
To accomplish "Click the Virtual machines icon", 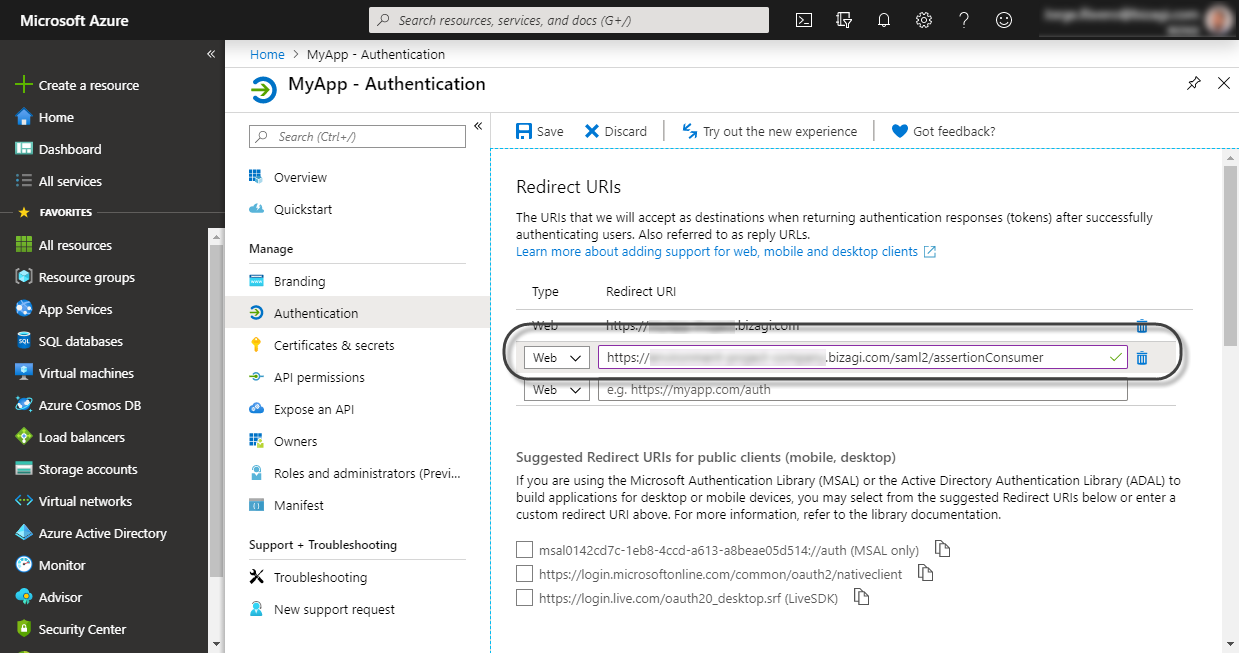I will 24,373.
